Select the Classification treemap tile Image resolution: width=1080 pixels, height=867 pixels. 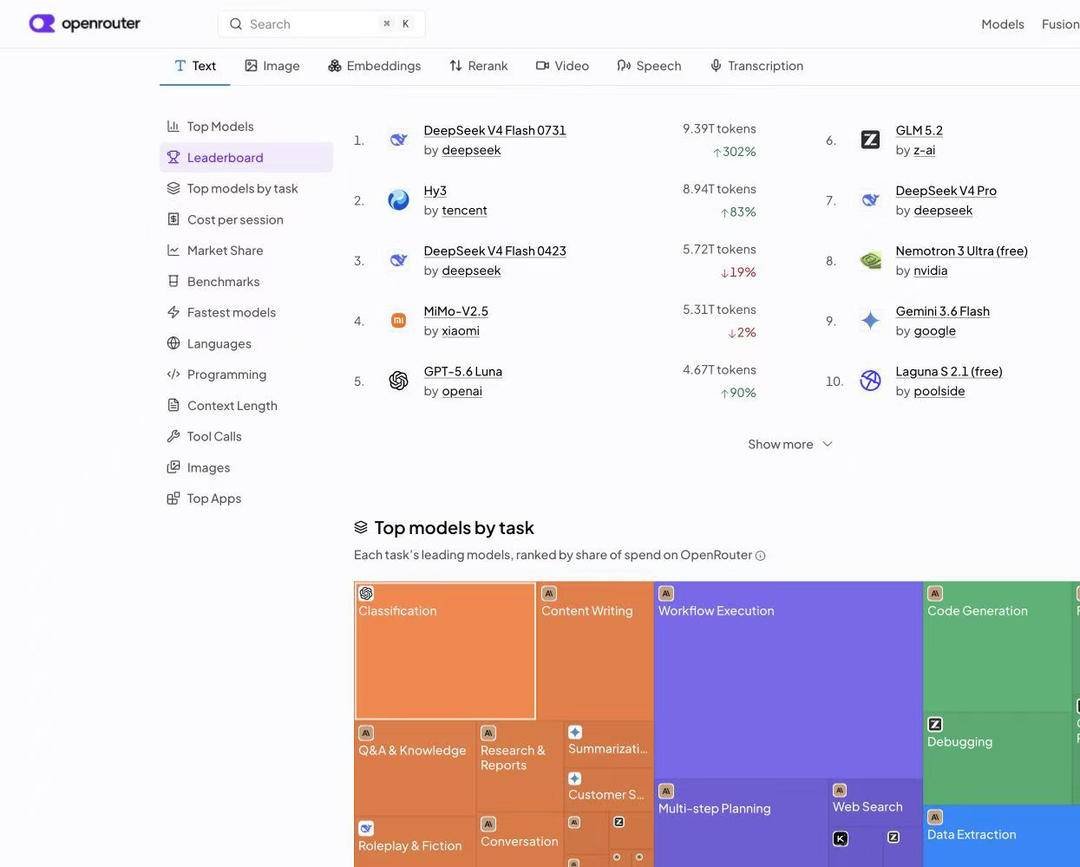[x=445, y=651]
